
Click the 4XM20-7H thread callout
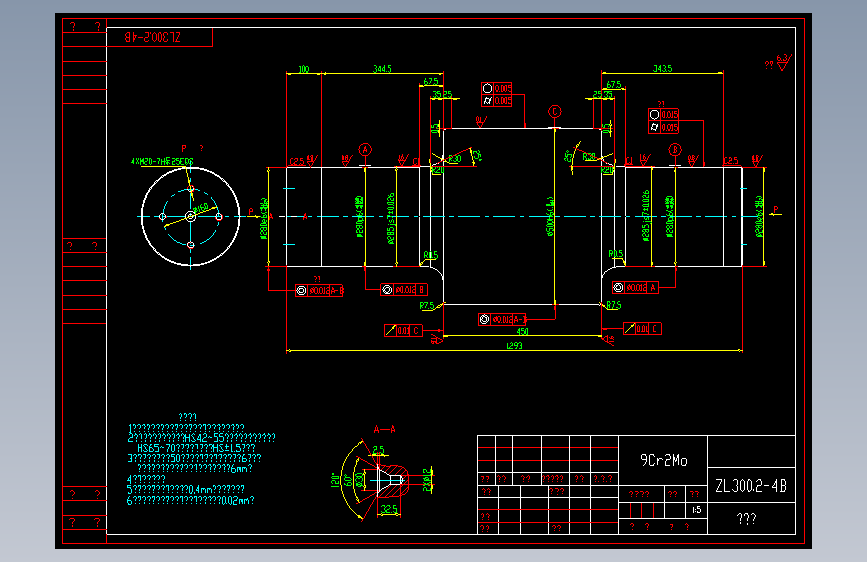click(162, 162)
